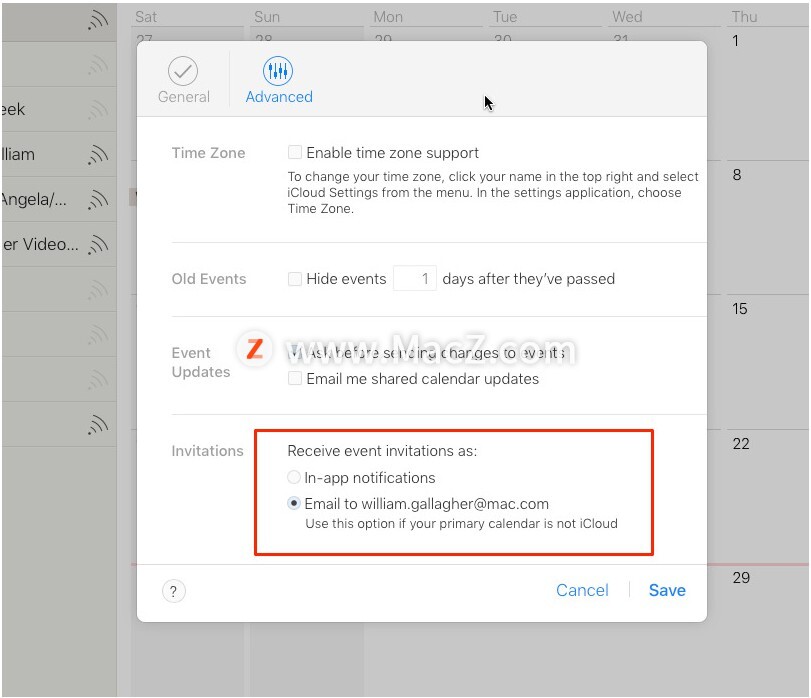
Task: Choose In-app notifications radio button
Action: [294, 477]
